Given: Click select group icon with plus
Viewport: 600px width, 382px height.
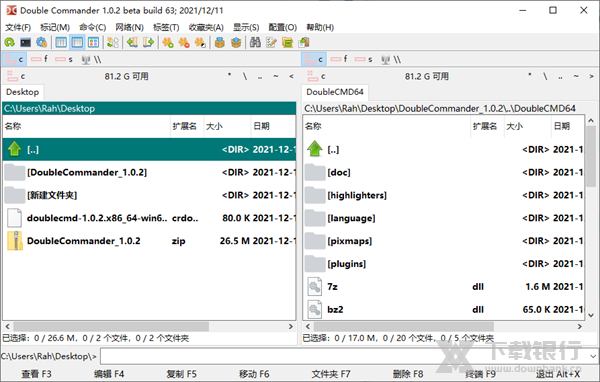Looking at the screenshot, I should point(168,42).
